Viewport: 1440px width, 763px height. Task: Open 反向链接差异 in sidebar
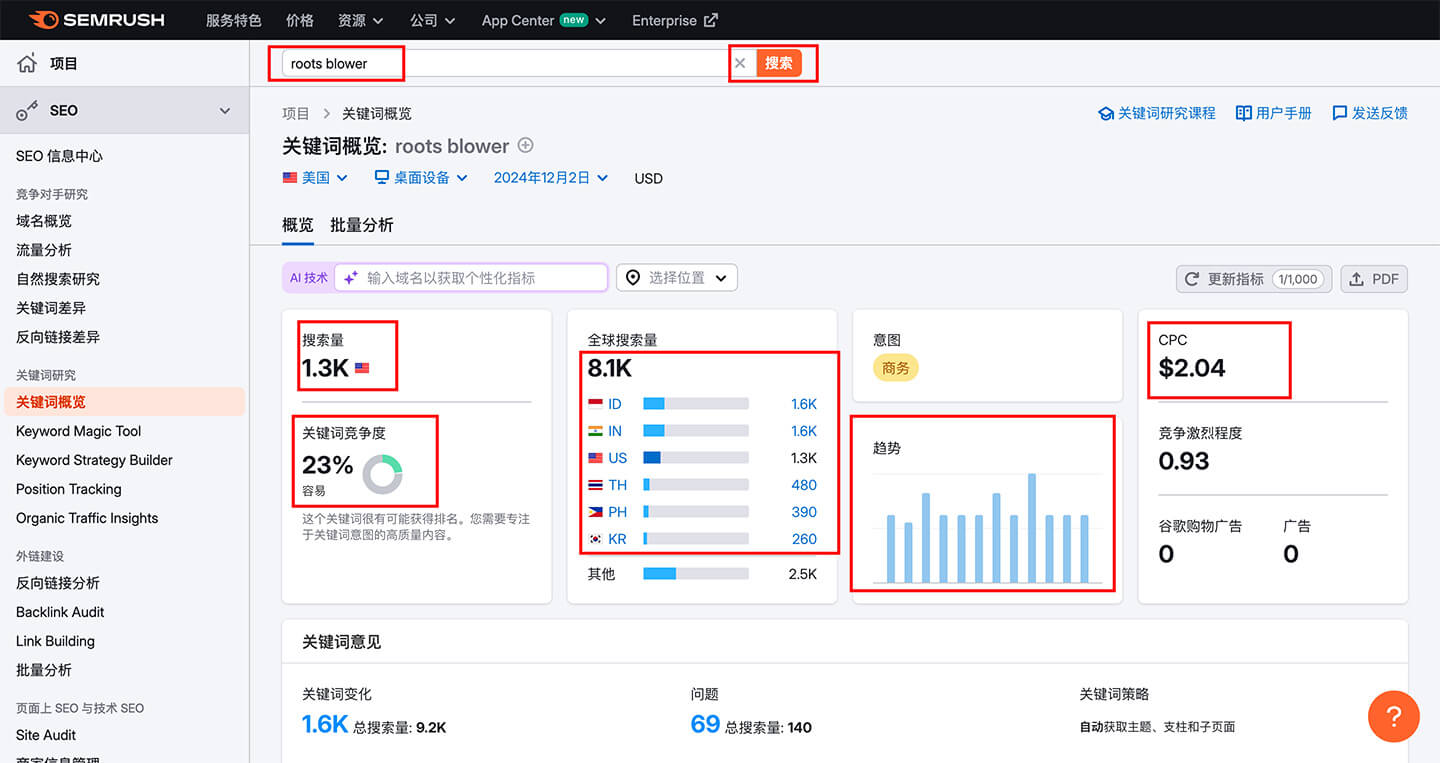(x=58, y=337)
